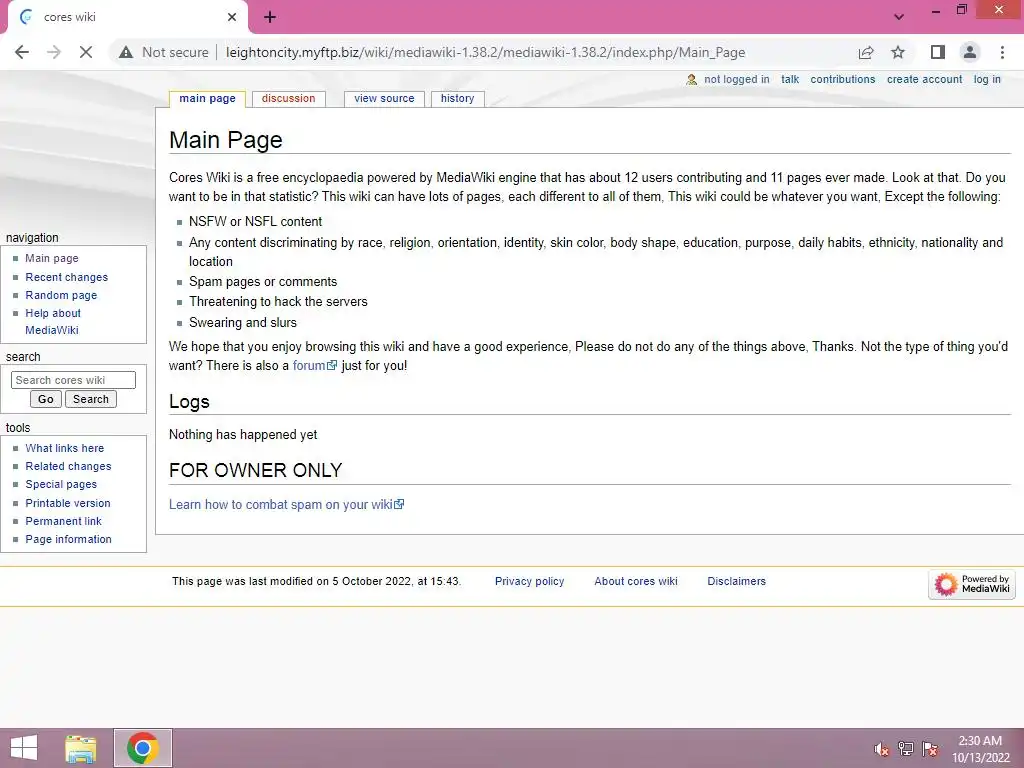Open Windows Start menu
Screen dimensions: 1024x768
click(24, 748)
